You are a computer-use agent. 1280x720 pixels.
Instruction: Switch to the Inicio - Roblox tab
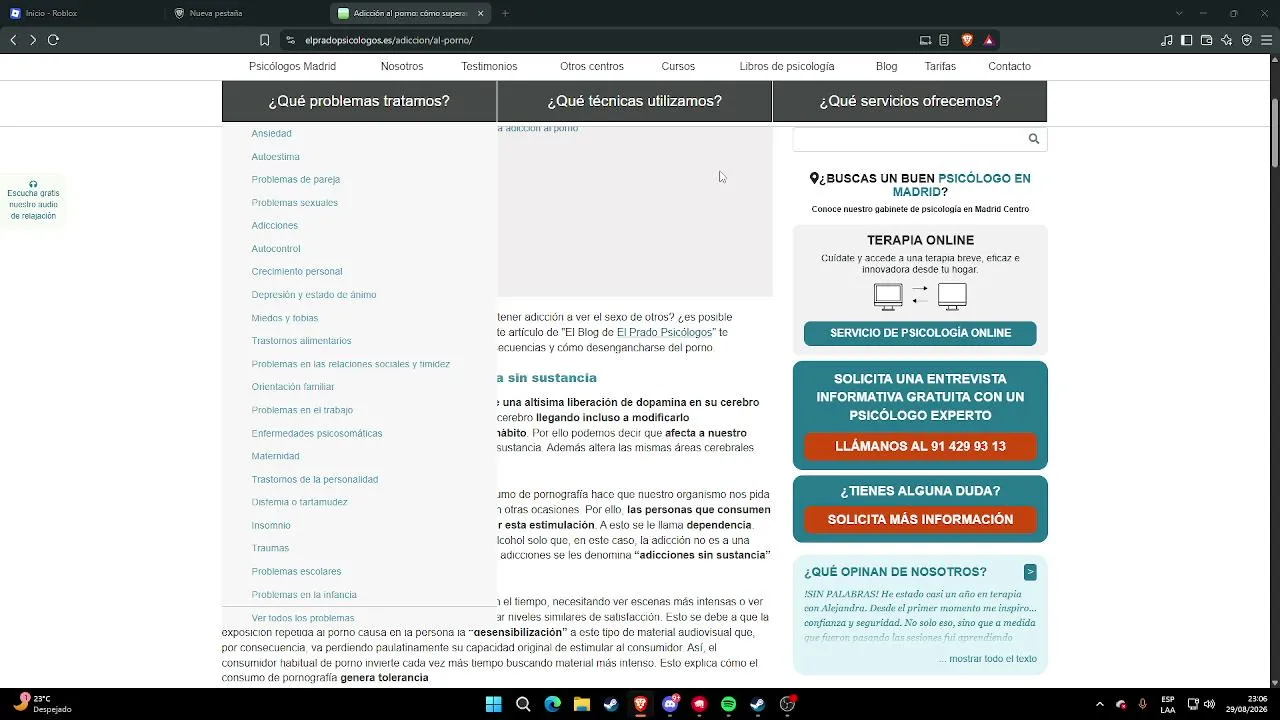(x=82, y=13)
